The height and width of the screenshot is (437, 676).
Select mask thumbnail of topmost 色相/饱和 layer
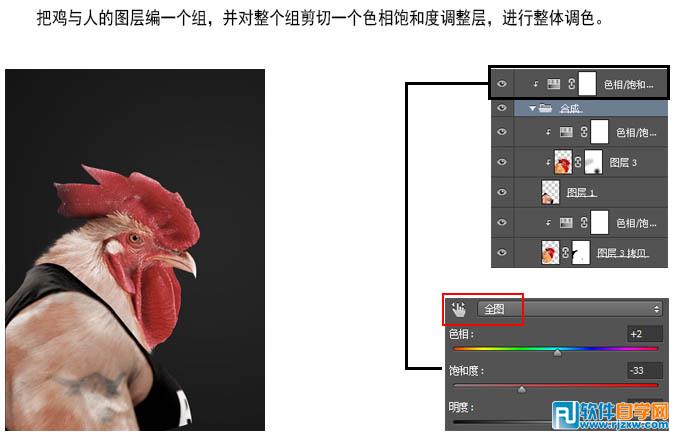(587, 84)
